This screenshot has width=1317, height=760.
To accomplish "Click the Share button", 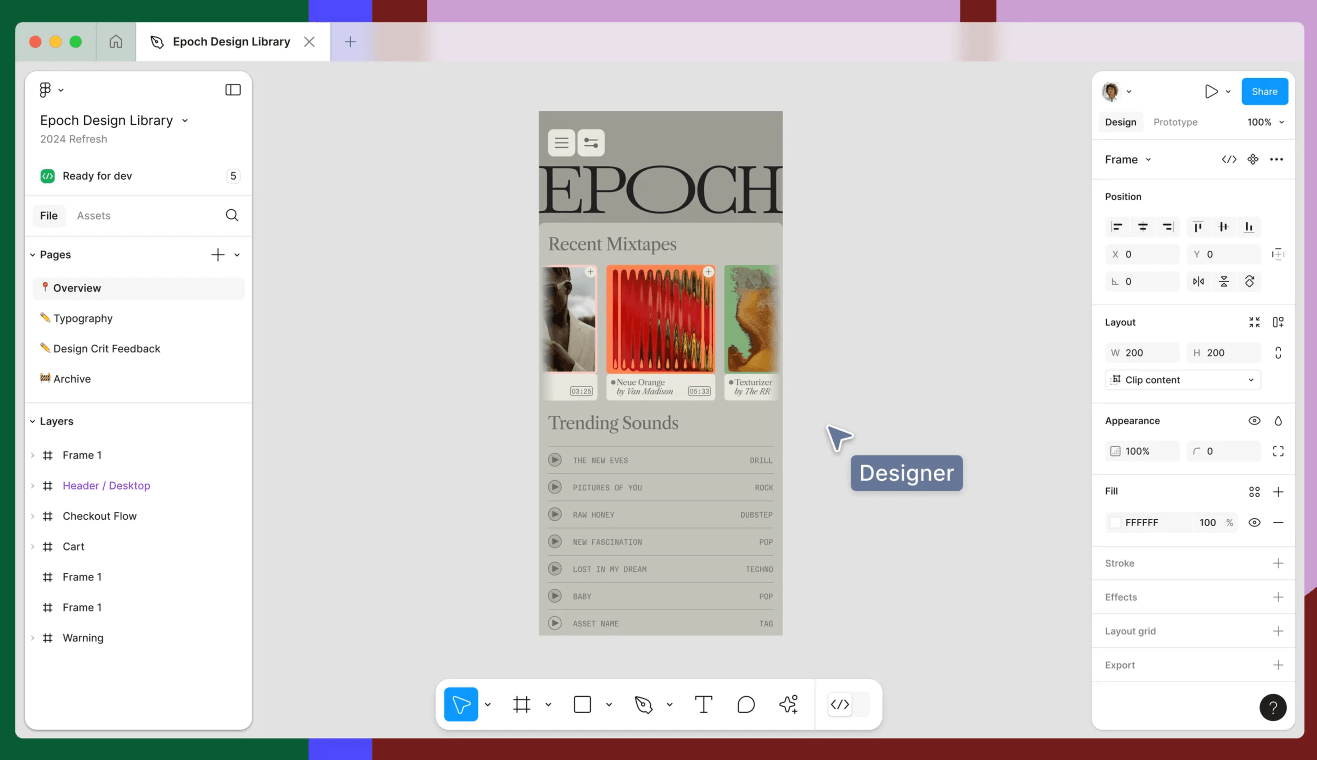I will [x=1265, y=91].
